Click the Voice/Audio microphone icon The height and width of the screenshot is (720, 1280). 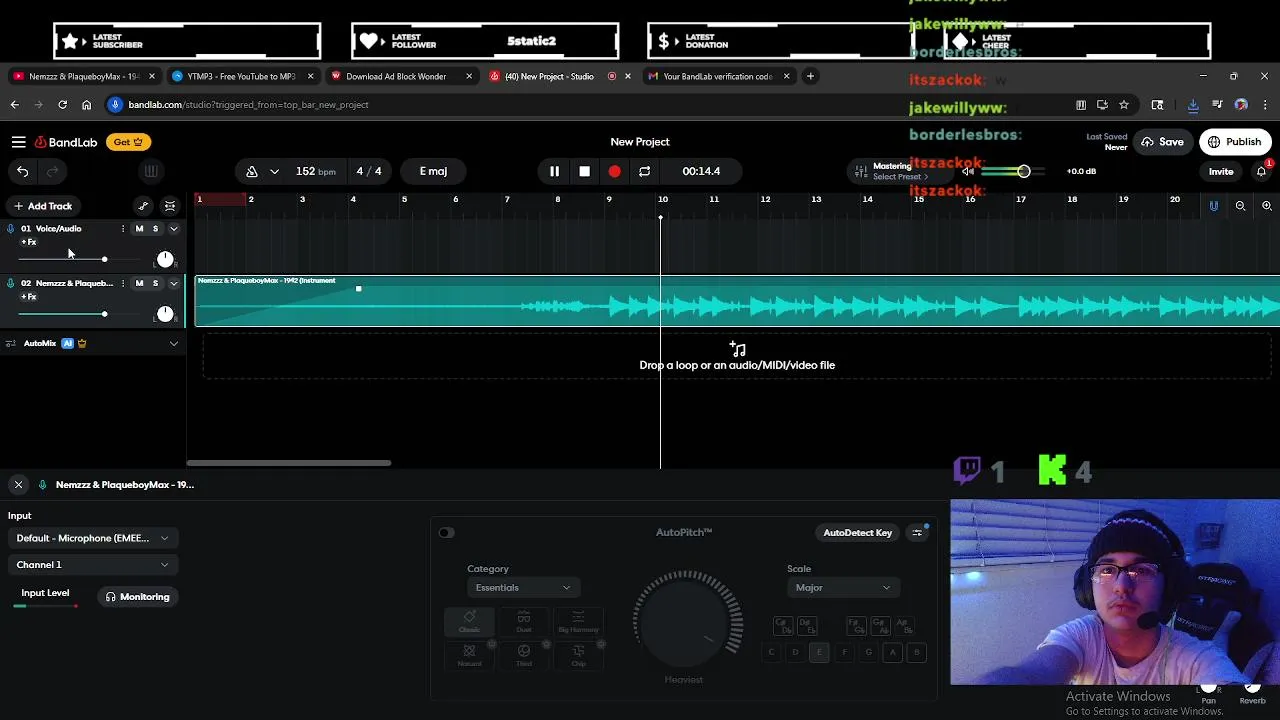point(11,229)
